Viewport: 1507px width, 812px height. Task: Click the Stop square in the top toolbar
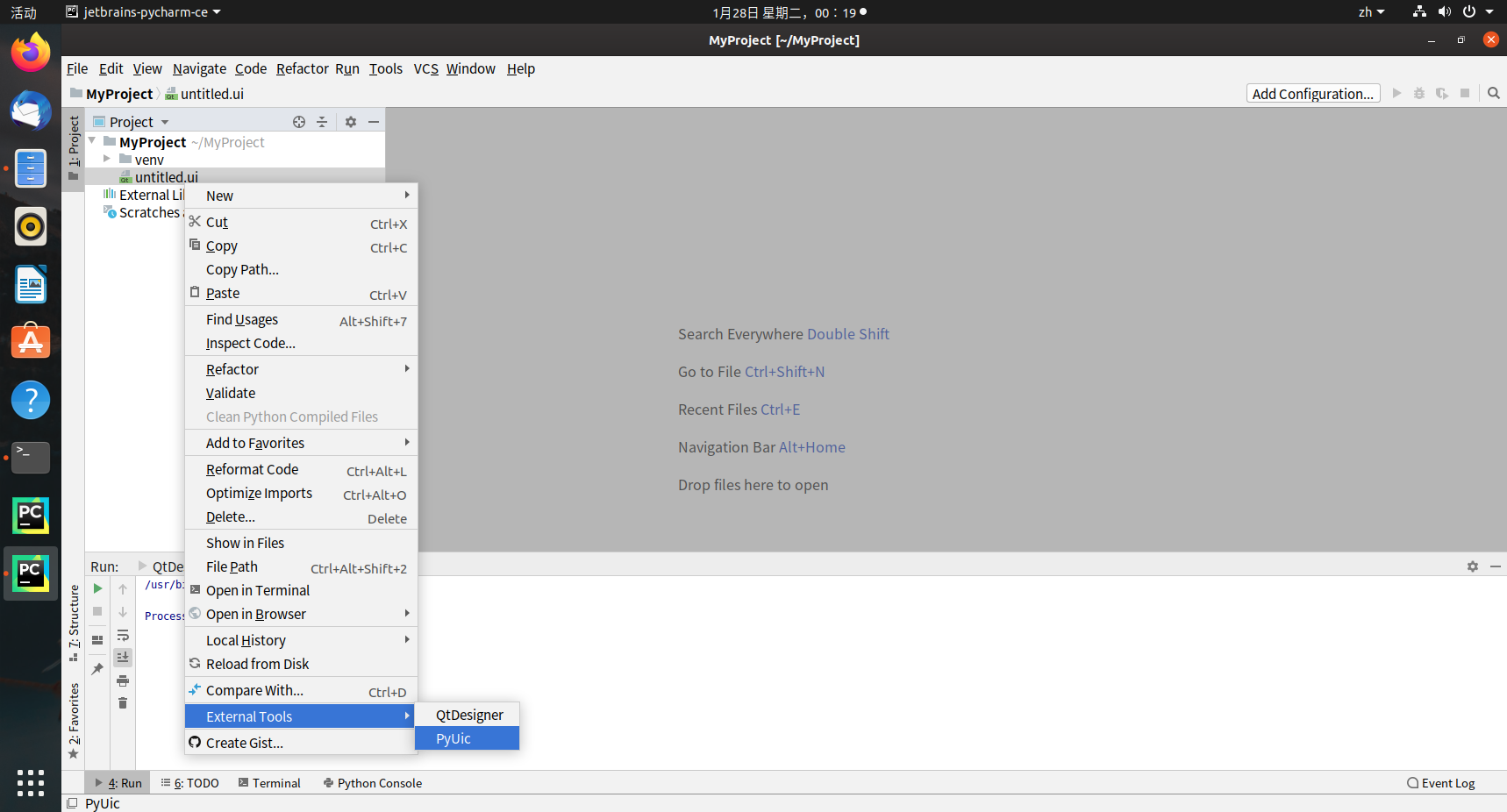pos(1465,93)
